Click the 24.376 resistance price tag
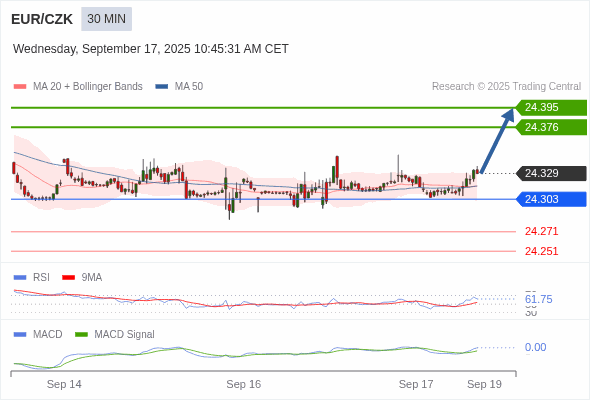Image resolution: width=590 pixels, height=400 pixels. pyautogui.click(x=551, y=127)
